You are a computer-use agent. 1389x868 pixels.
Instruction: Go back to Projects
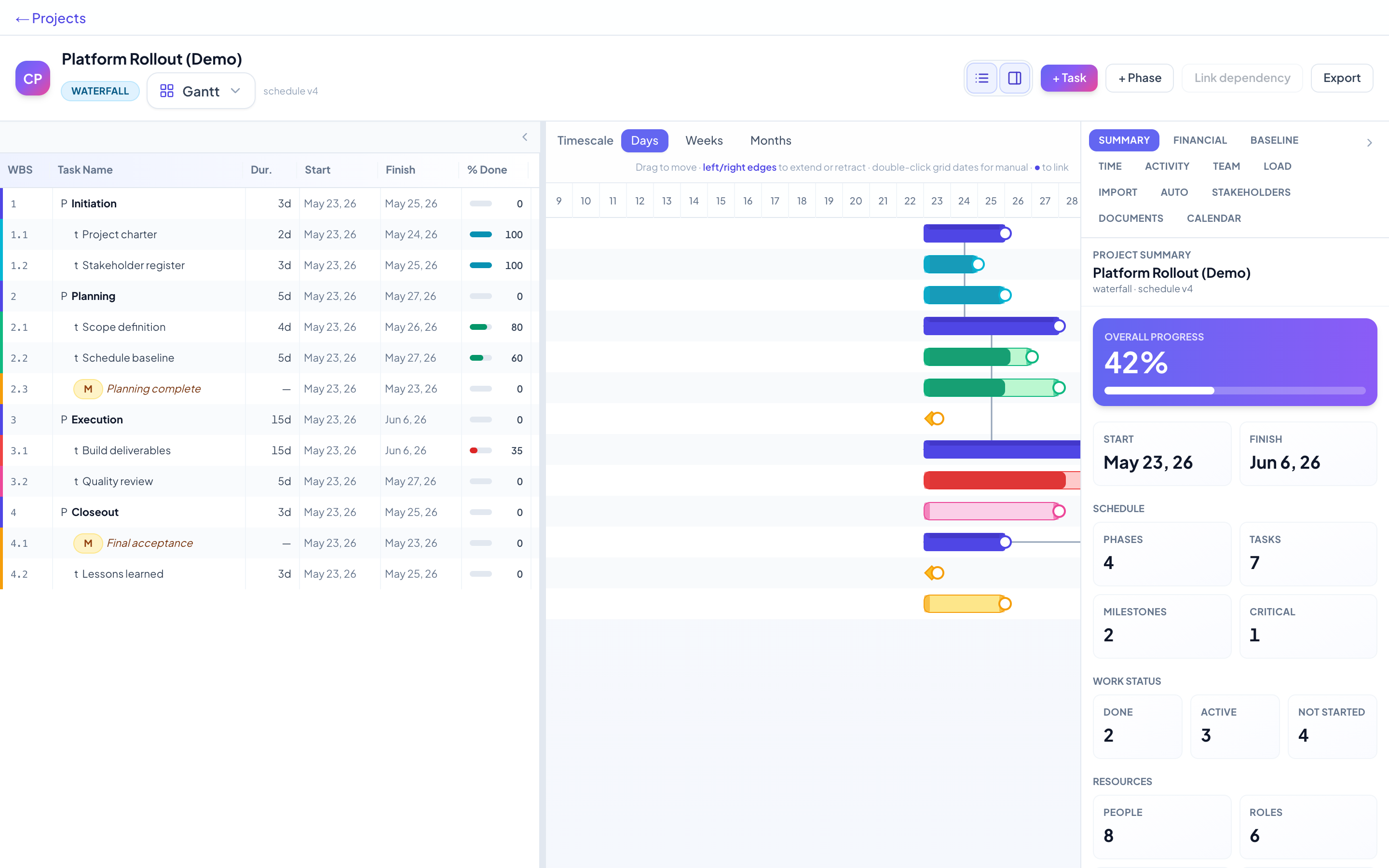51,18
